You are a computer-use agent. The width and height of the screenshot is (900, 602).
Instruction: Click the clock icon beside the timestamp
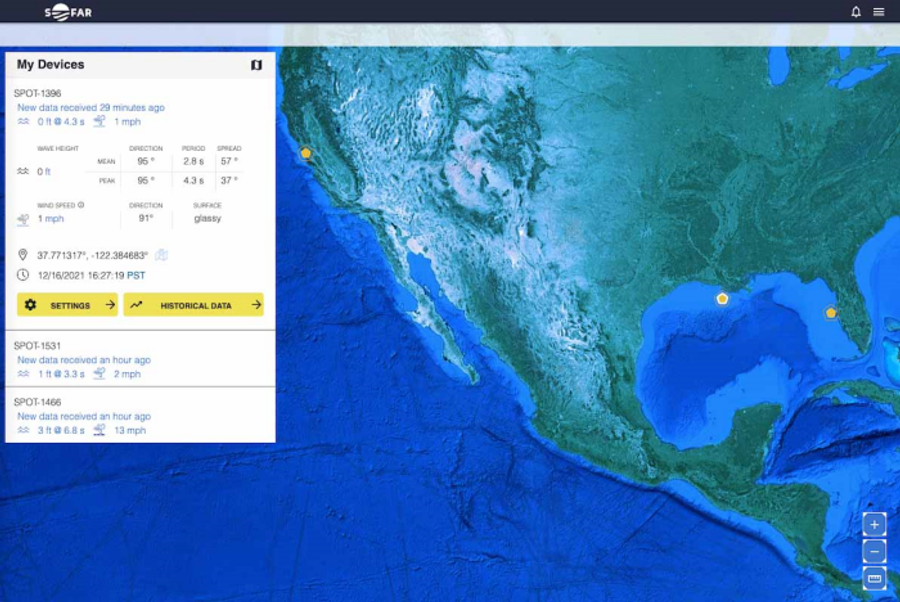[x=21, y=272]
